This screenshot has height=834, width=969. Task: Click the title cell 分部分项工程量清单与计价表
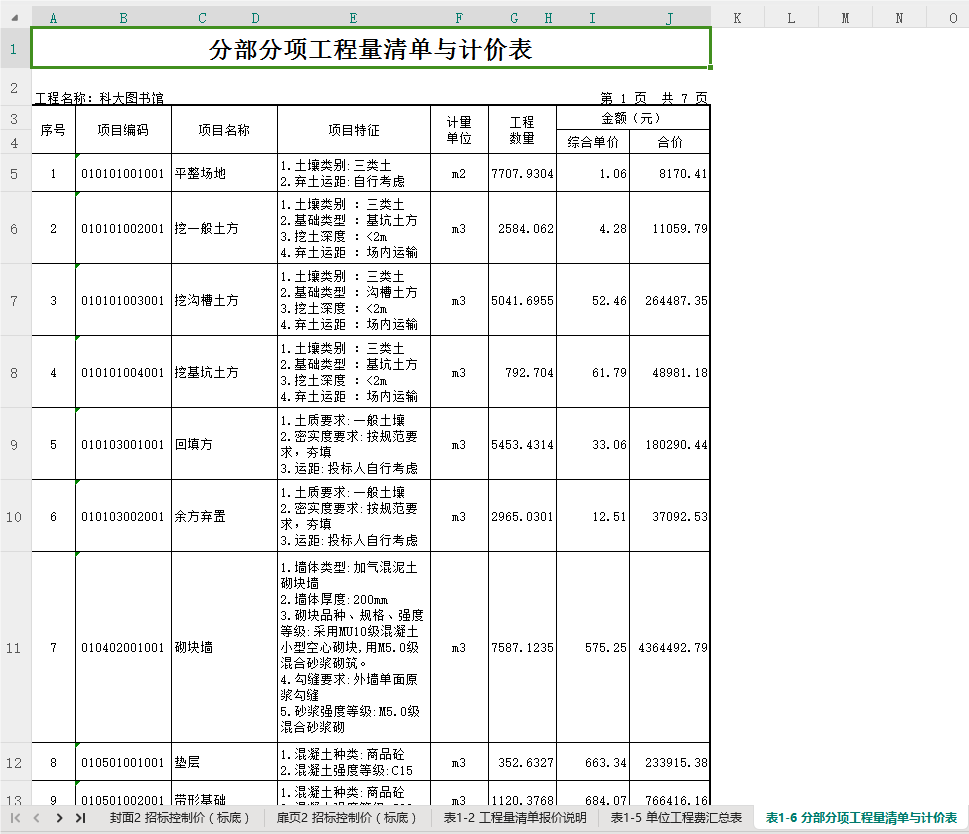[x=371, y=49]
